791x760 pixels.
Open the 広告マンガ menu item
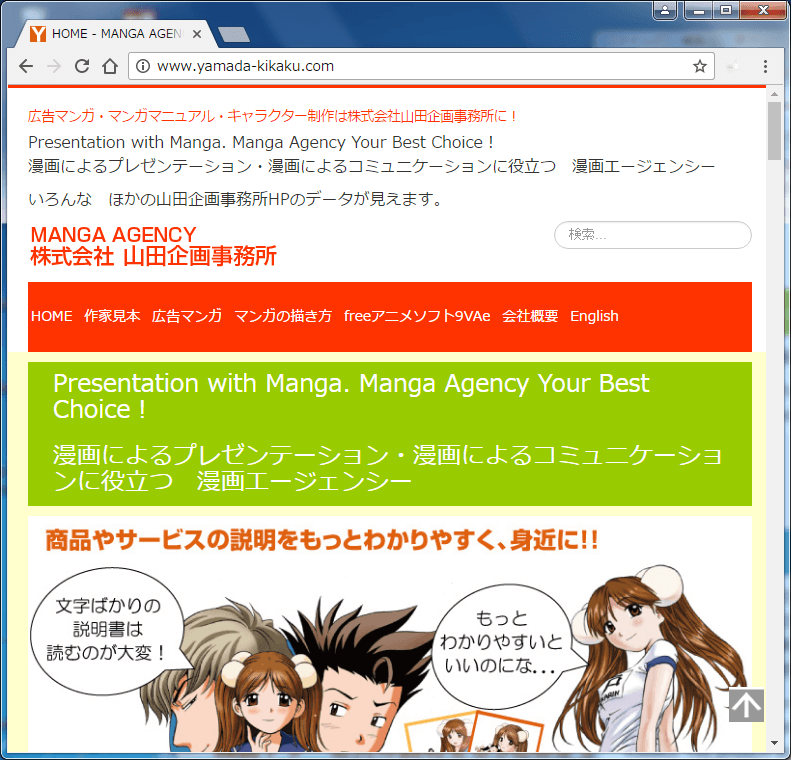pos(187,316)
